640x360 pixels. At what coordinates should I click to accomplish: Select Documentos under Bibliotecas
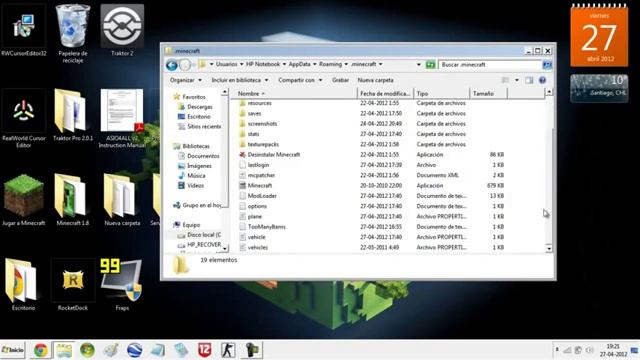point(199,156)
